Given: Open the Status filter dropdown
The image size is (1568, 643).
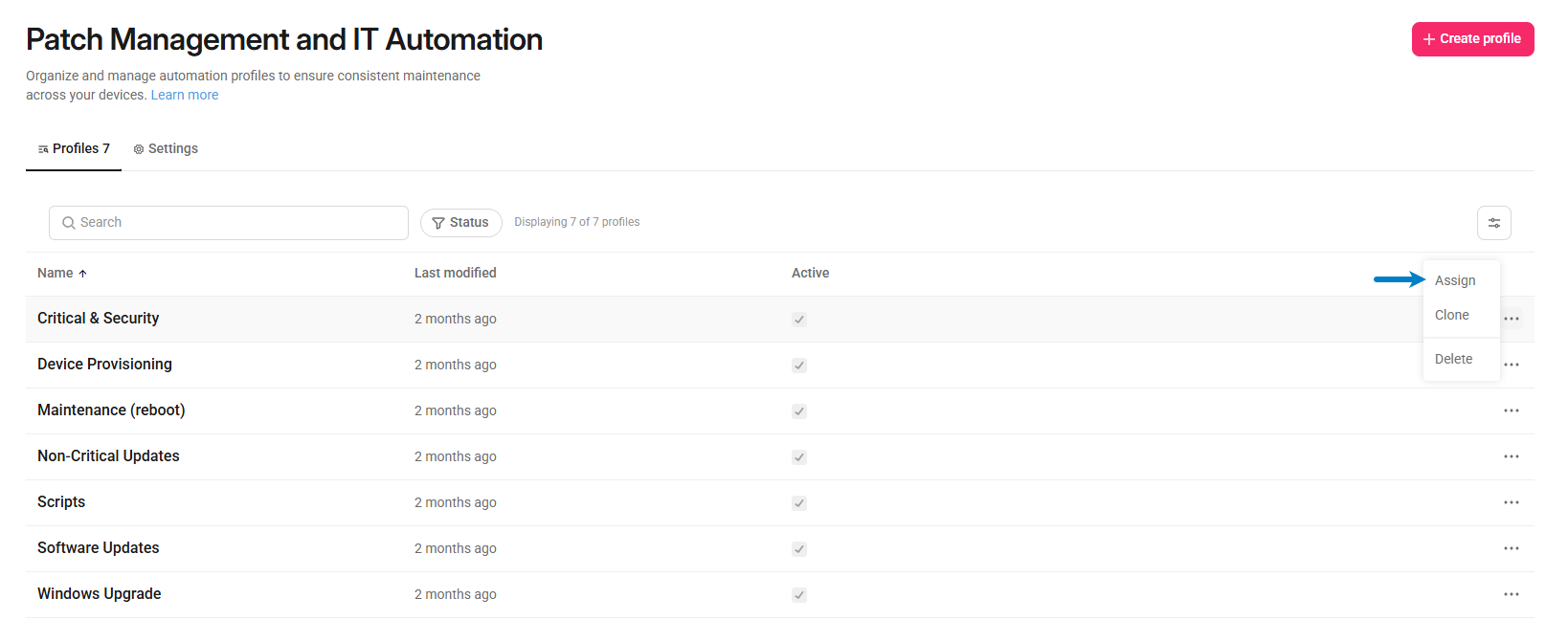Looking at the screenshot, I should point(461,223).
